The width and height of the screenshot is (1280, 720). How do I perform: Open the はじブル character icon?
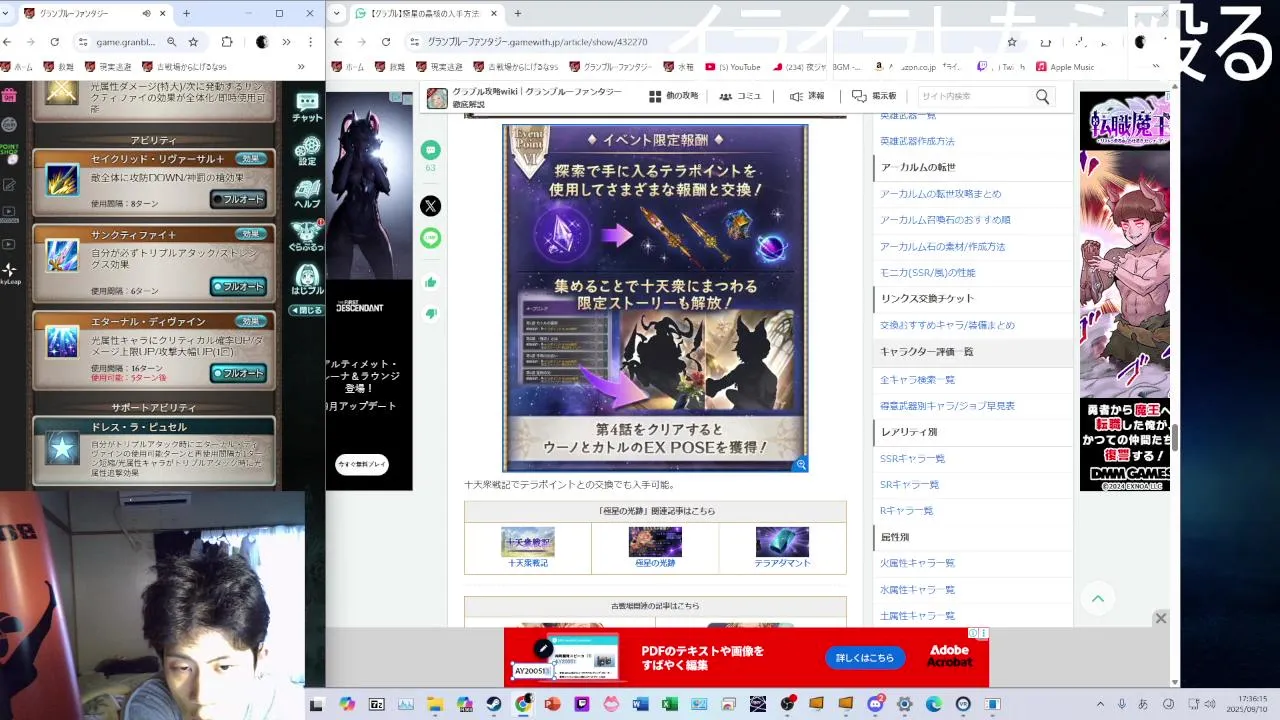point(308,279)
